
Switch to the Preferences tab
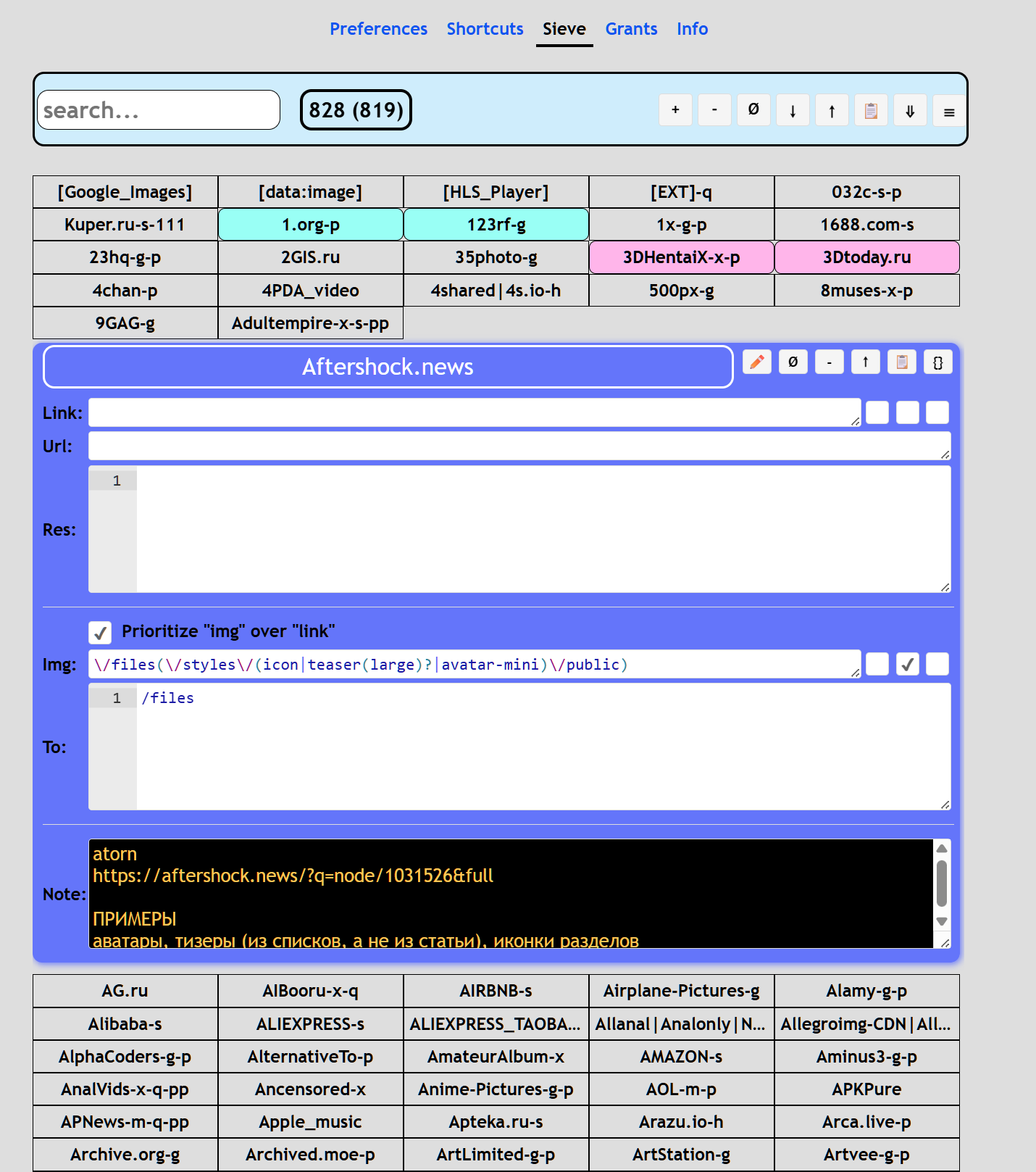[378, 29]
